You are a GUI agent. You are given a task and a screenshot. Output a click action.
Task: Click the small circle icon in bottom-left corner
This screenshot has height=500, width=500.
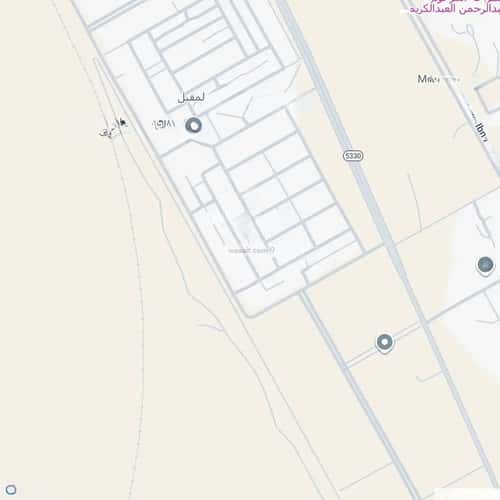click(11, 489)
